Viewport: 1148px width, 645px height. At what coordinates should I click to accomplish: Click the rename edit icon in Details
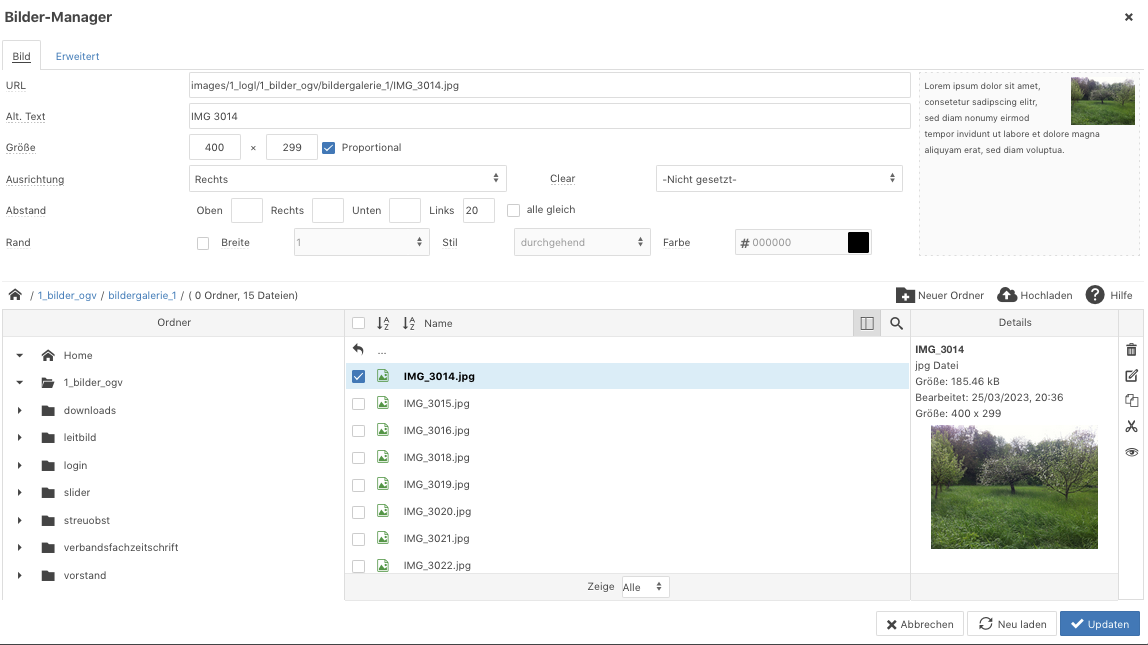(1131, 376)
